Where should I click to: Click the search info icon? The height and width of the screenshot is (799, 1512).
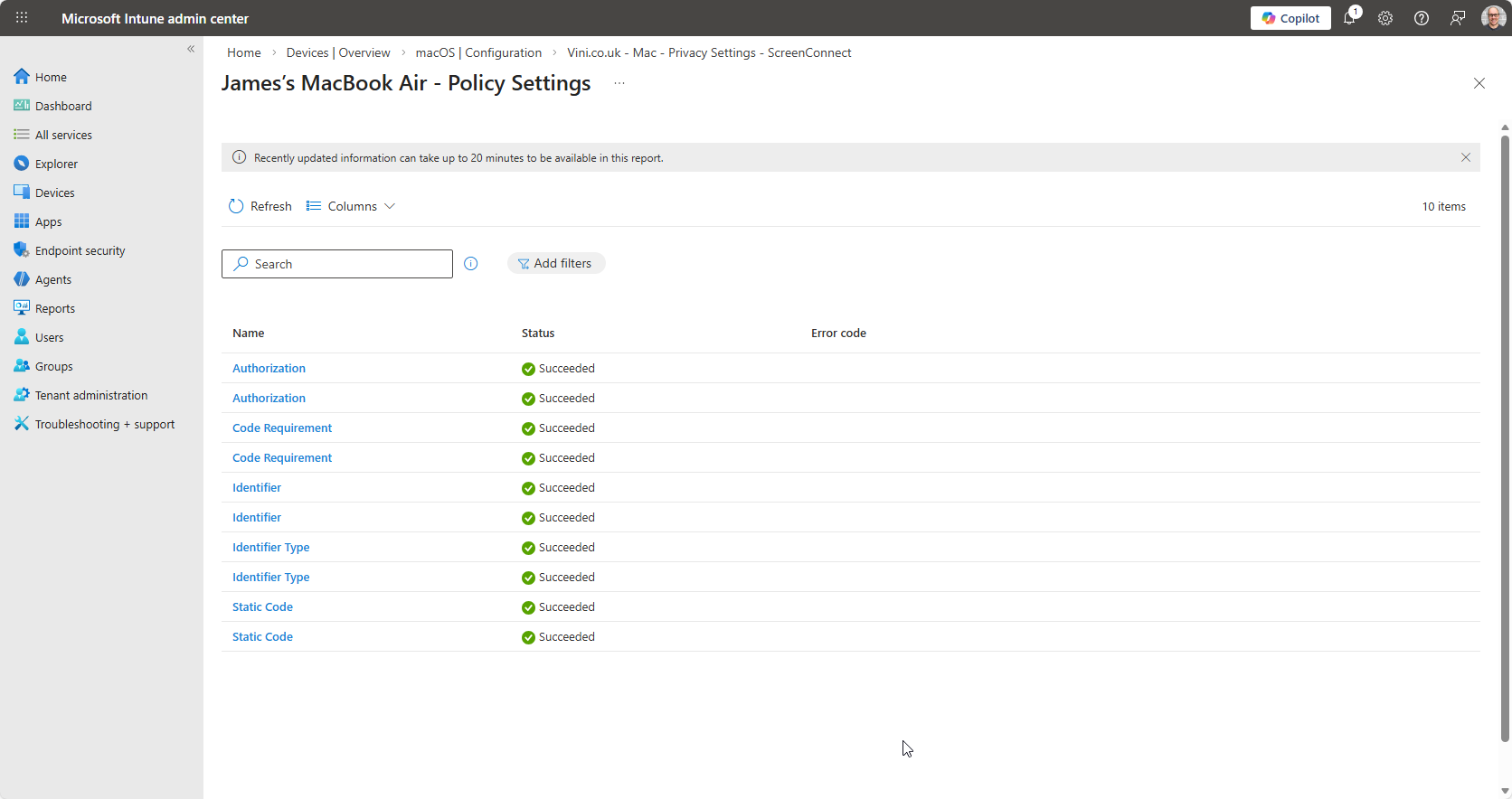click(x=471, y=264)
